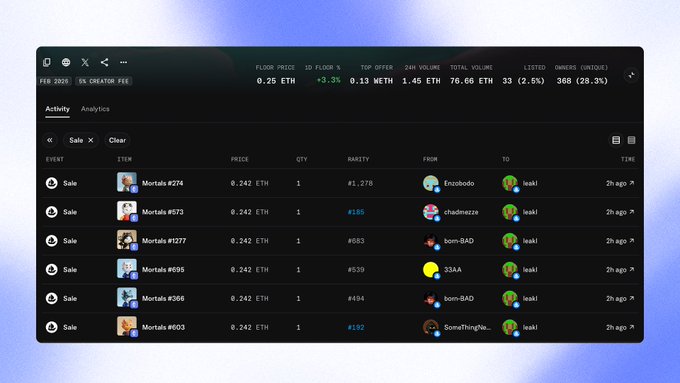The image size is (680, 383).
Task: Click the Mortals #1277 thumbnail
Action: coord(127,240)
